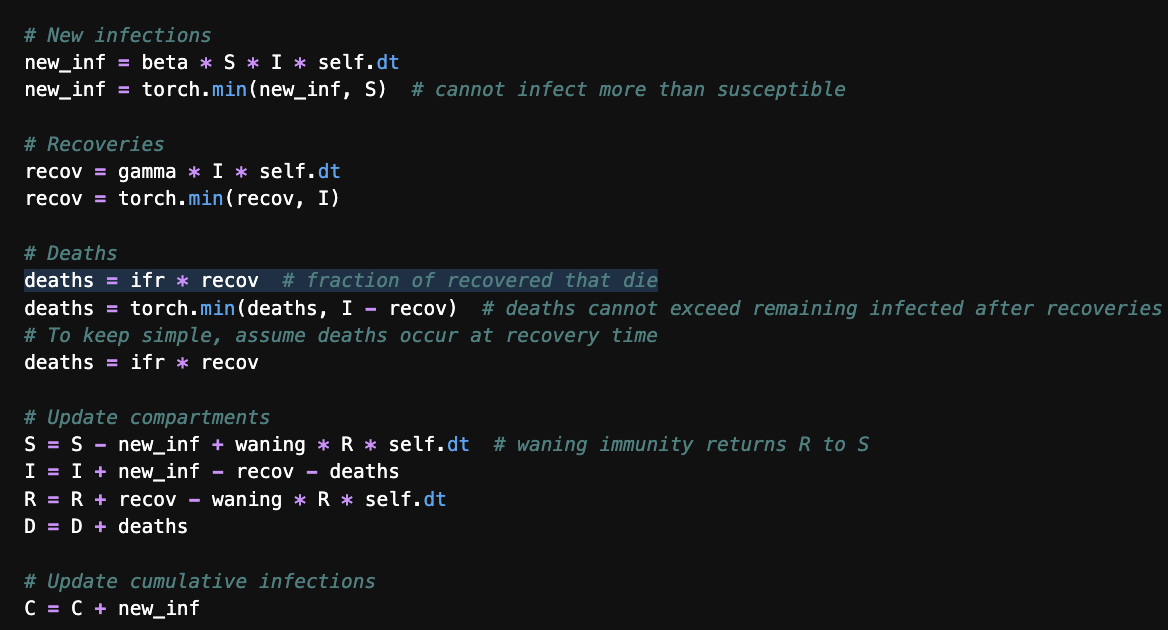Click "torch.min(new_inf, S)" call
This screenshot has height=630, width=1168.
[252, 89]
